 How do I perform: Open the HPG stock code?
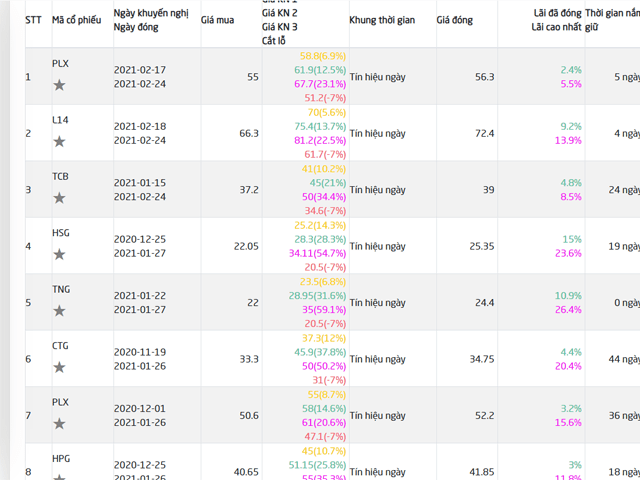pyautogui.click(x=61, y=458)
